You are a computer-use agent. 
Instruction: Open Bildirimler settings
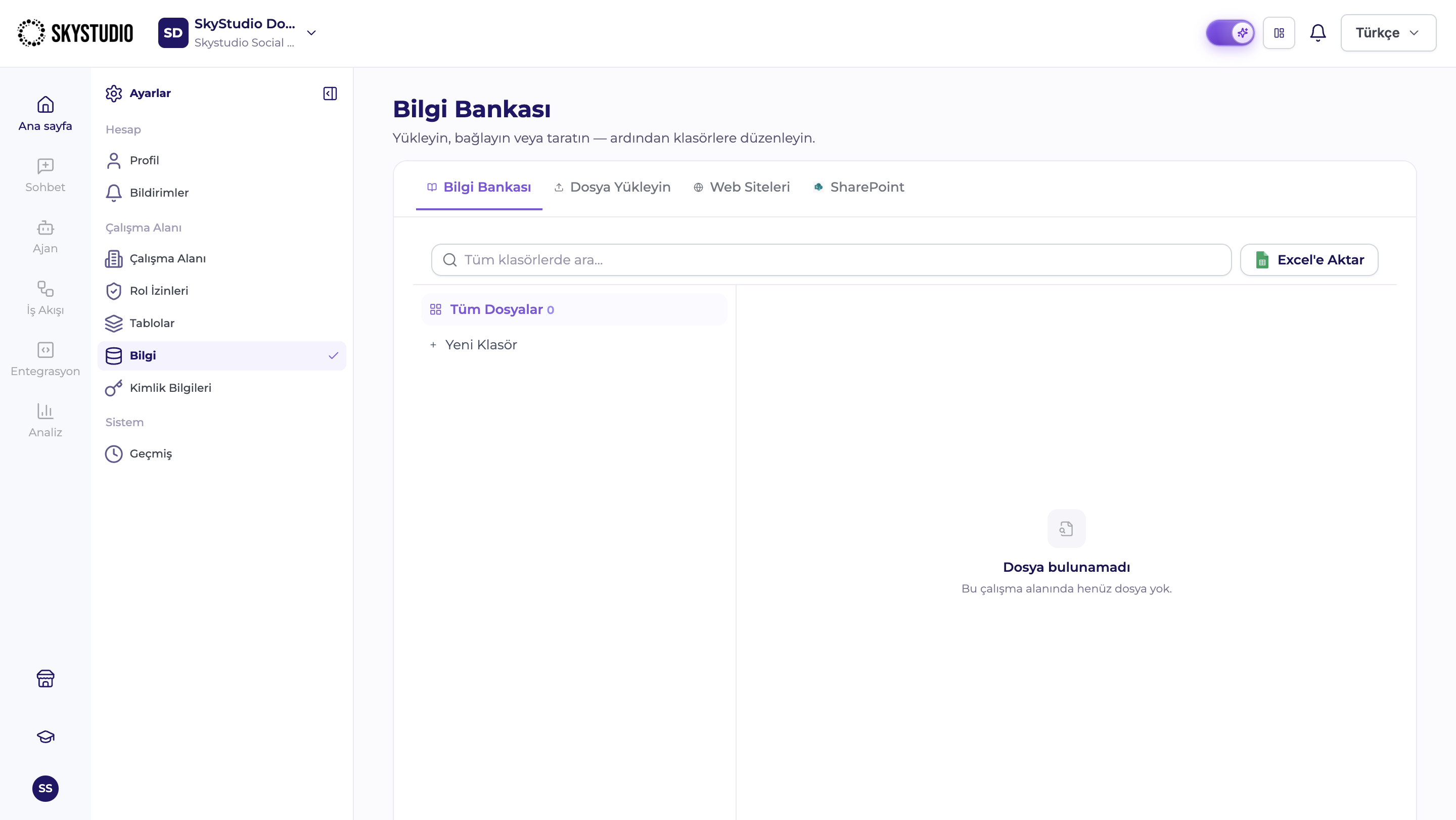(x=221, y=193)
